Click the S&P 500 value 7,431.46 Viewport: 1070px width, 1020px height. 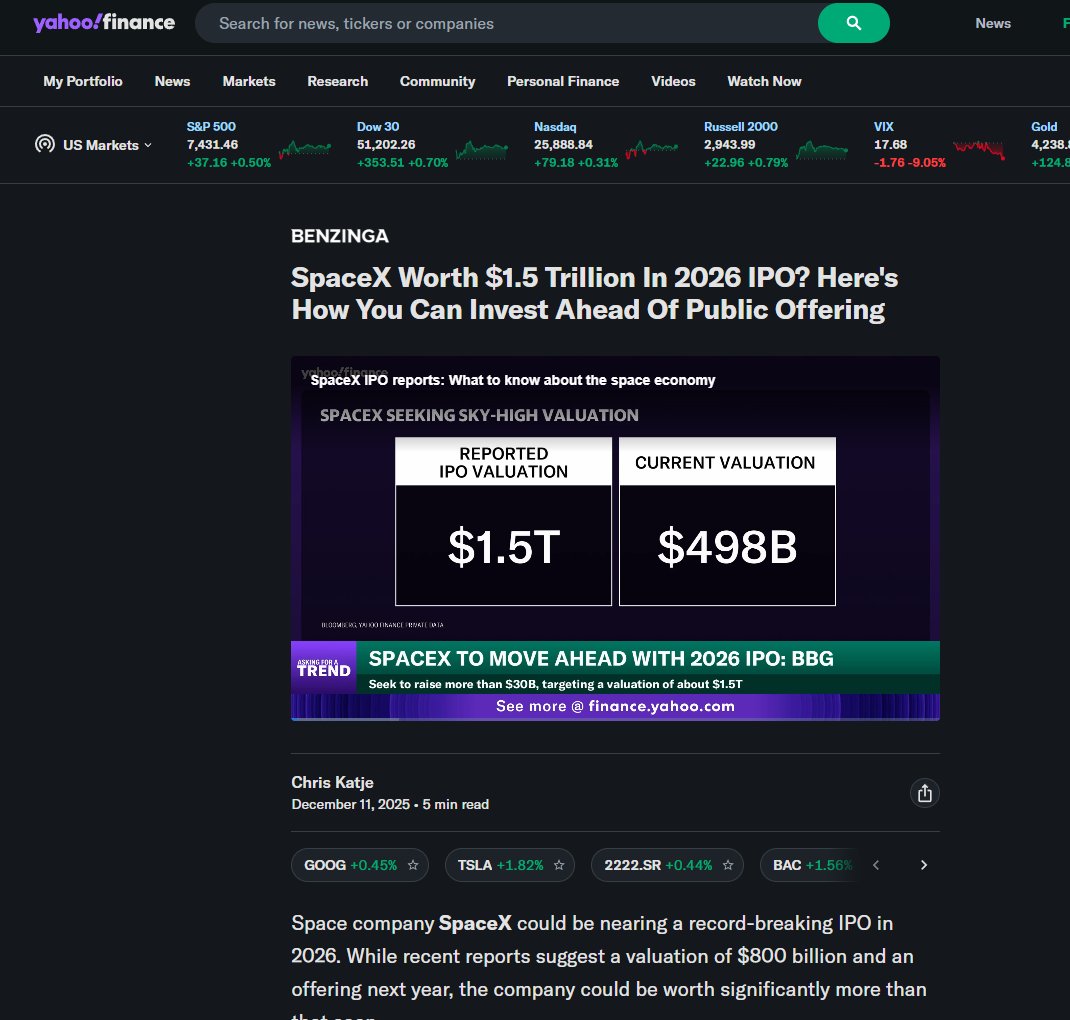click(212, 145)
